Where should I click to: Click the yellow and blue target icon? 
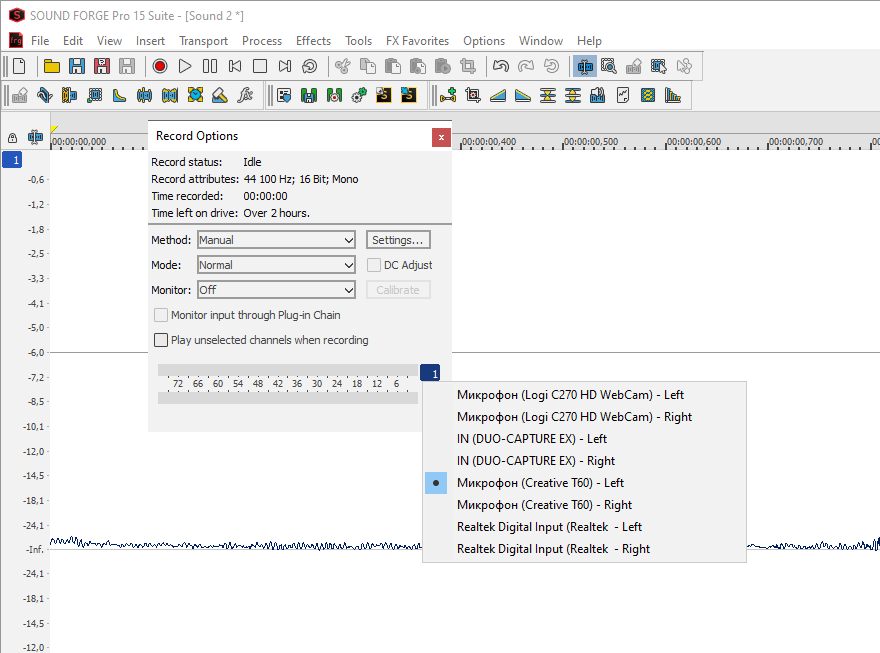[195, 95]
